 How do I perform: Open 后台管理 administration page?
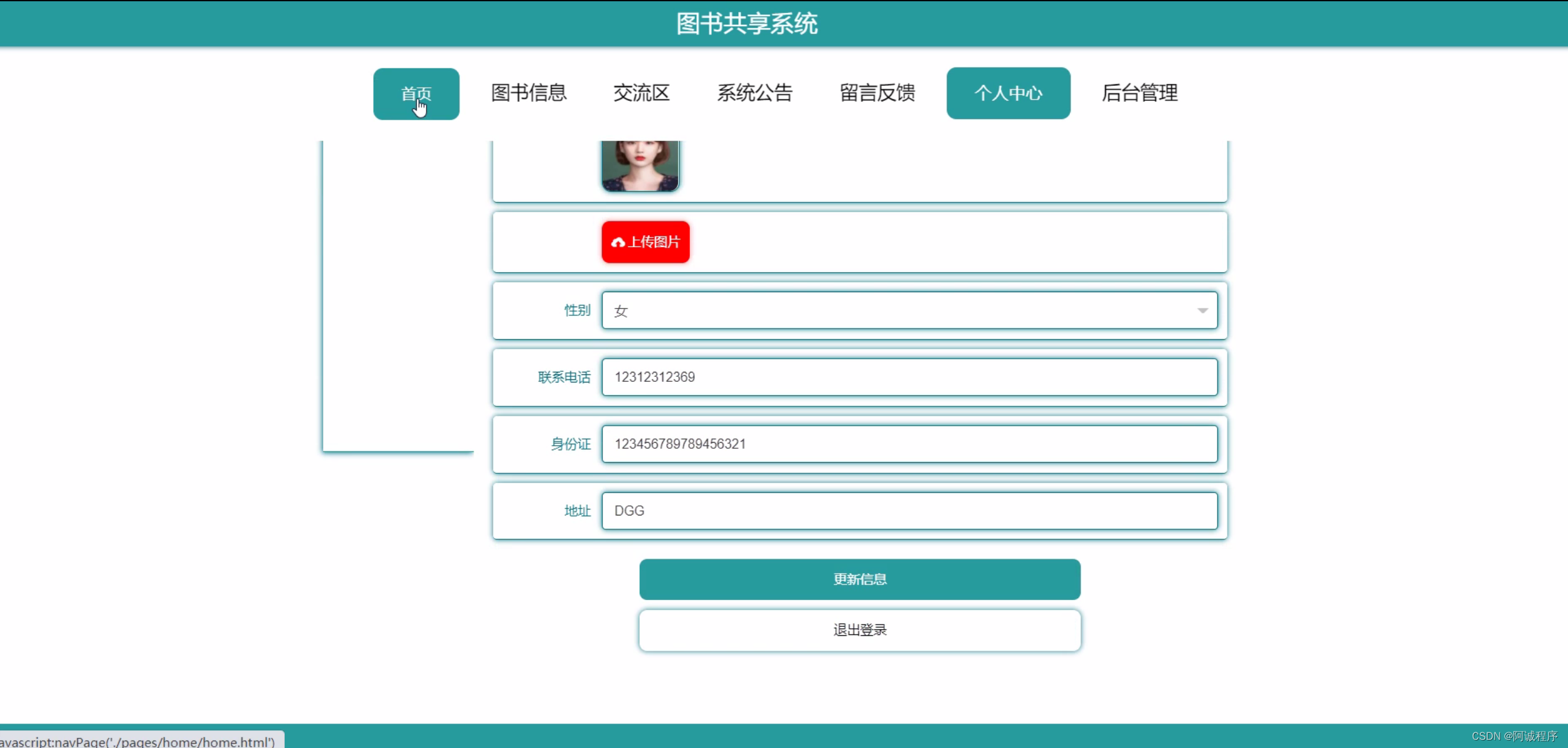[x=1140, y=93]
